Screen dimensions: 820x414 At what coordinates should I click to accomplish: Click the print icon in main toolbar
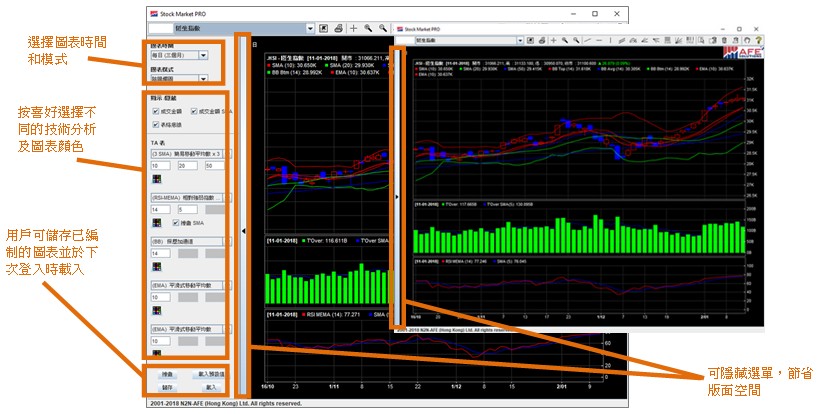tap(338, 29)
